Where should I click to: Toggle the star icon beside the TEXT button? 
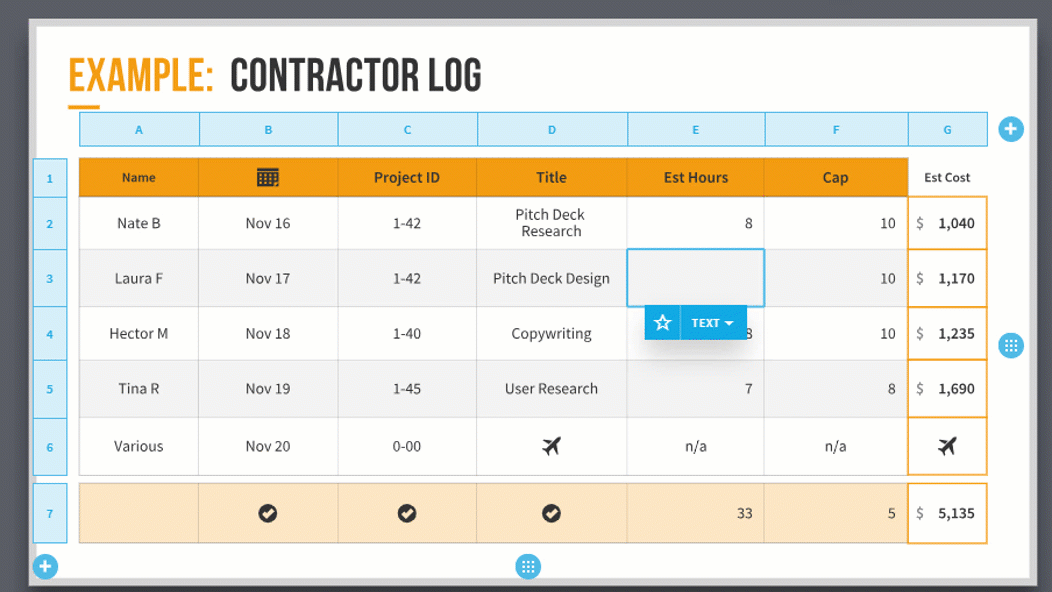(662, 322)
